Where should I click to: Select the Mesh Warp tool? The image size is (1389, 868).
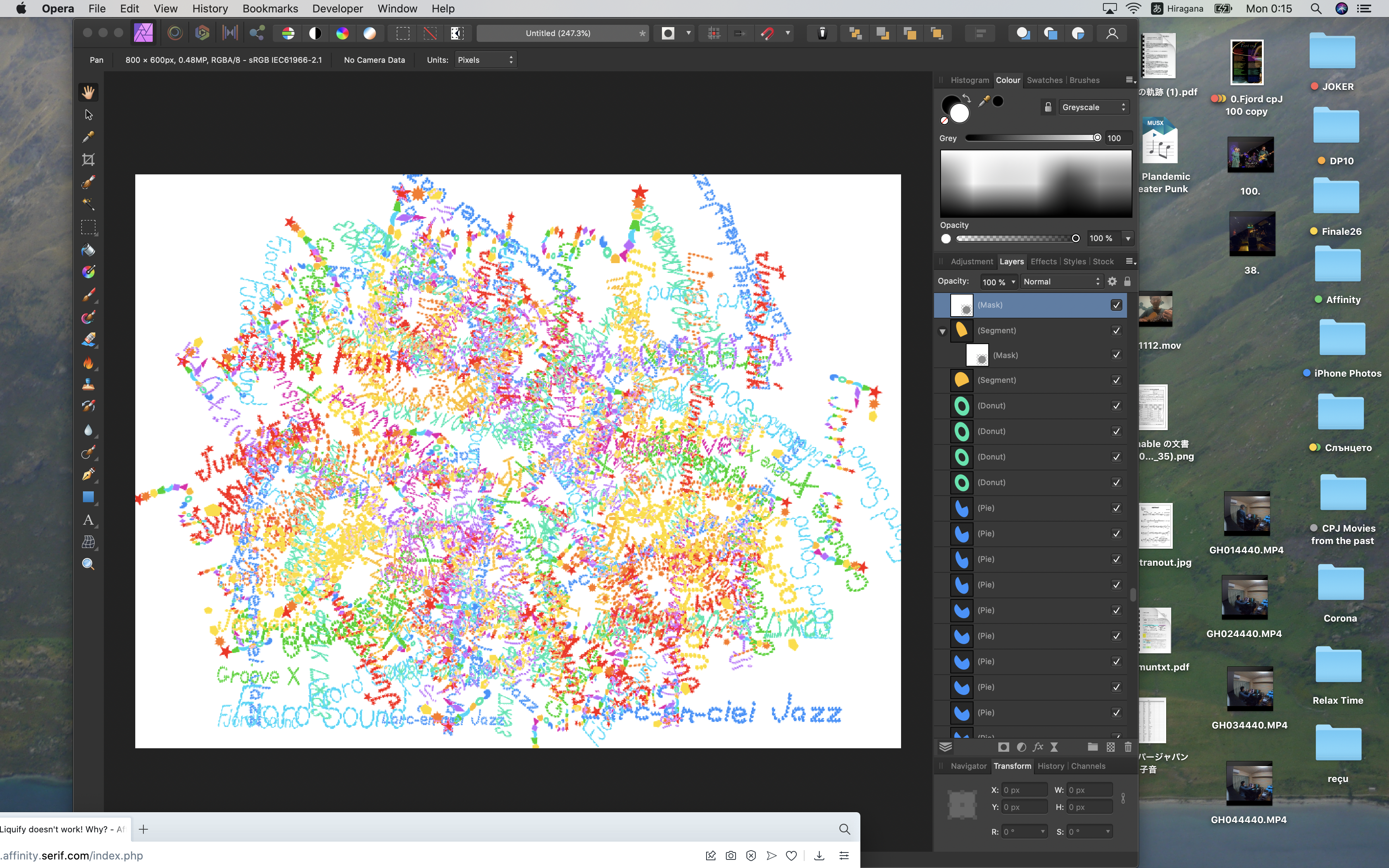point(88,542)
